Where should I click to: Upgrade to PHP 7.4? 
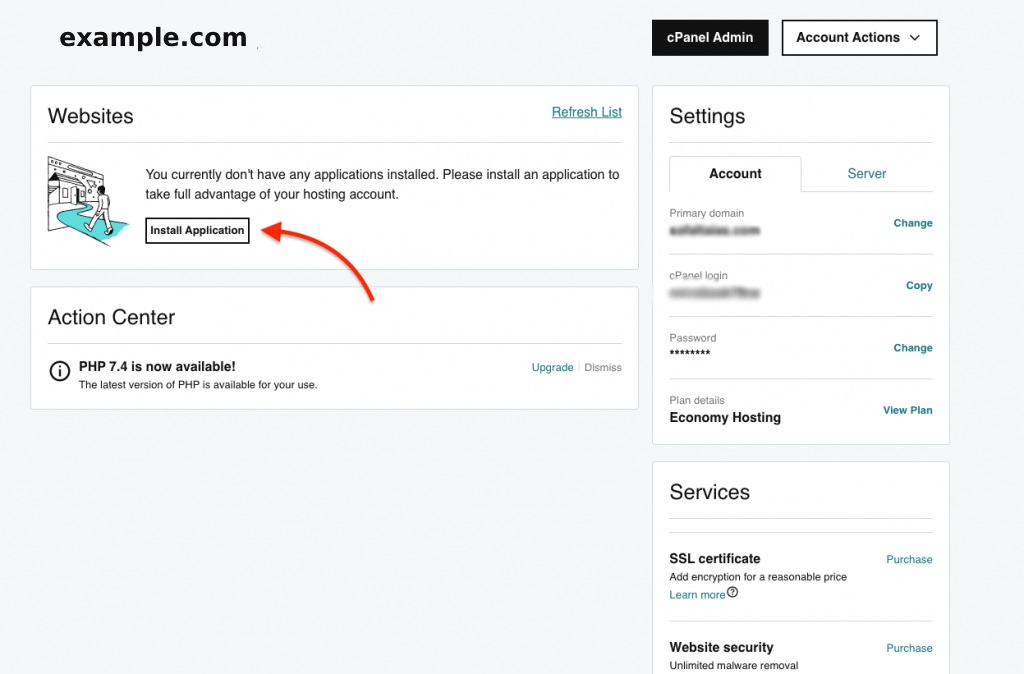click(552, 368)
